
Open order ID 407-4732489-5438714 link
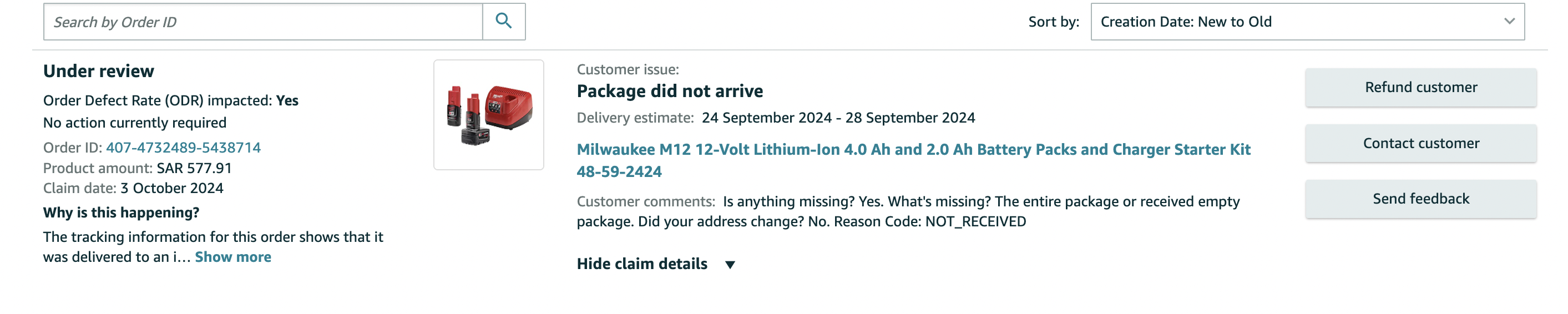[183, 148]
